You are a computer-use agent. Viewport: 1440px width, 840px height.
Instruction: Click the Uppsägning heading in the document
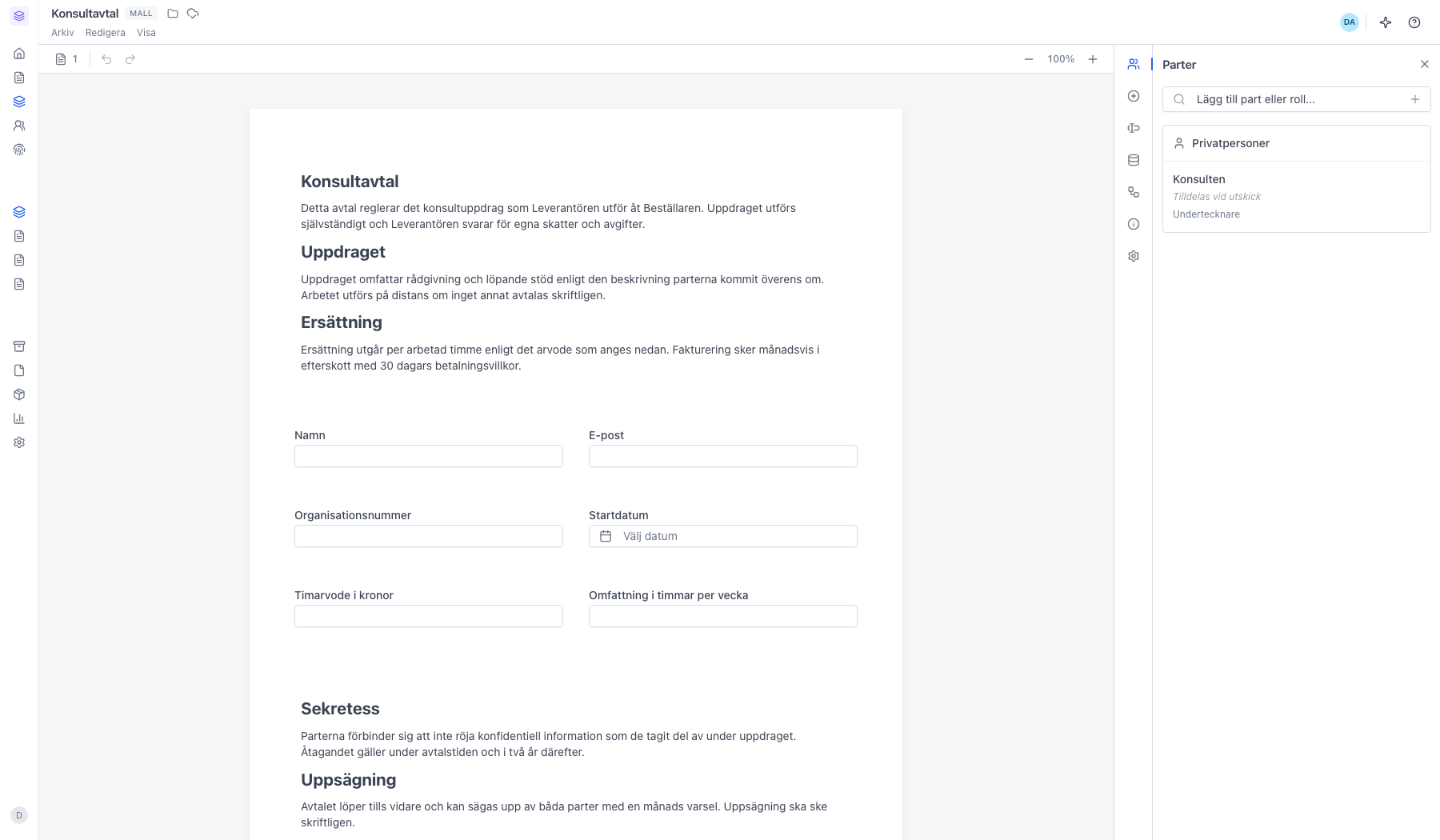(x=348, y=780)
